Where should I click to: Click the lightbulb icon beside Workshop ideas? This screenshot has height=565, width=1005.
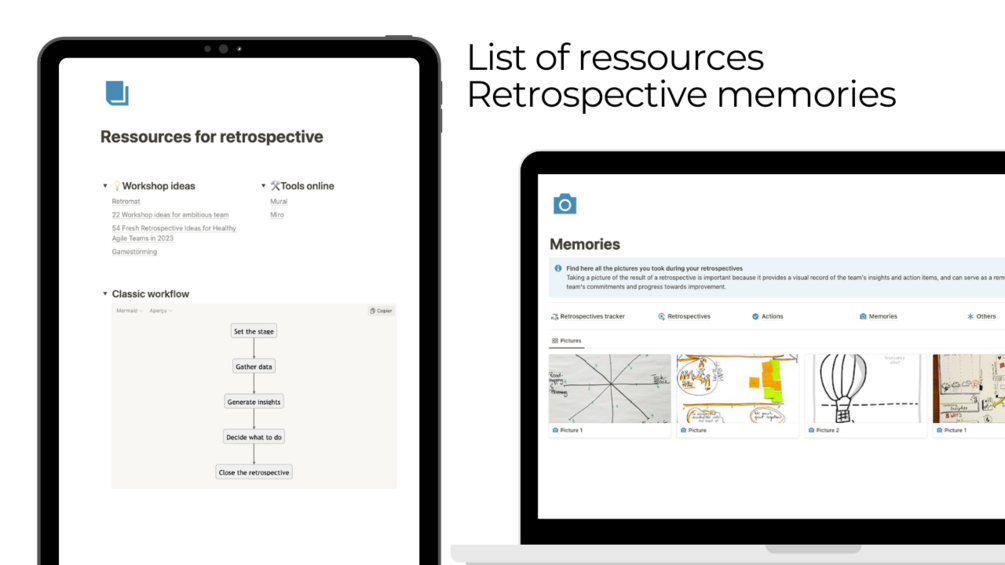coord(117,186)
